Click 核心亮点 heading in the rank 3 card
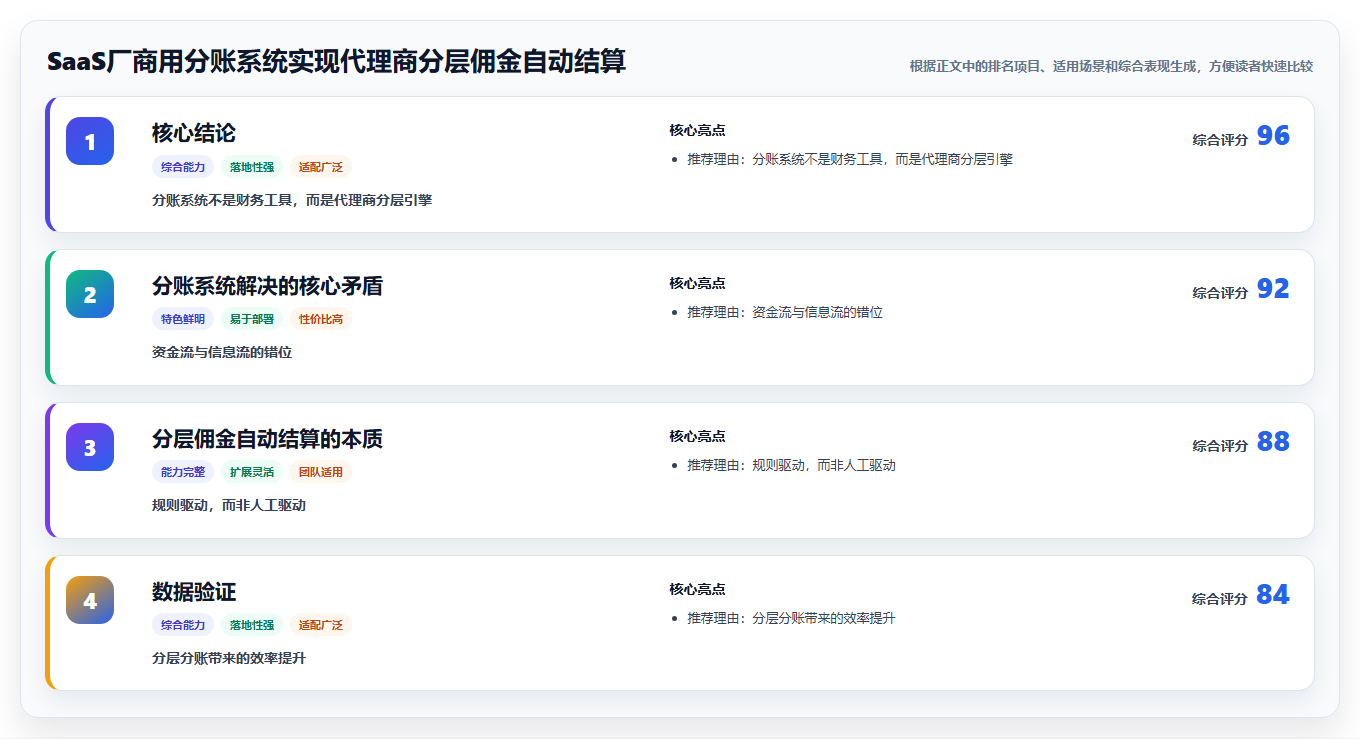 click(x=697, y=437)
